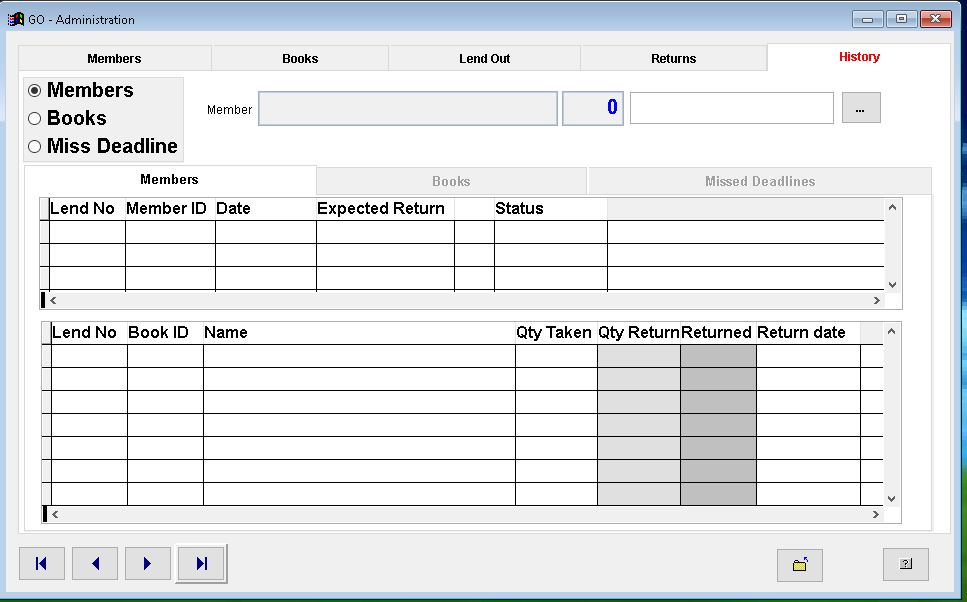Open member lookup with ellipsis button
This screenshot has width=967, height=602.
[x=861, y=108]
